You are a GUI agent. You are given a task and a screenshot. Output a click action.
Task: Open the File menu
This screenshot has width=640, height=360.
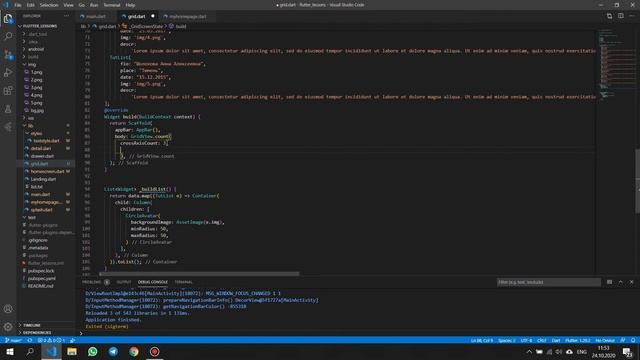pyautogui.click(x=18, y=5)
